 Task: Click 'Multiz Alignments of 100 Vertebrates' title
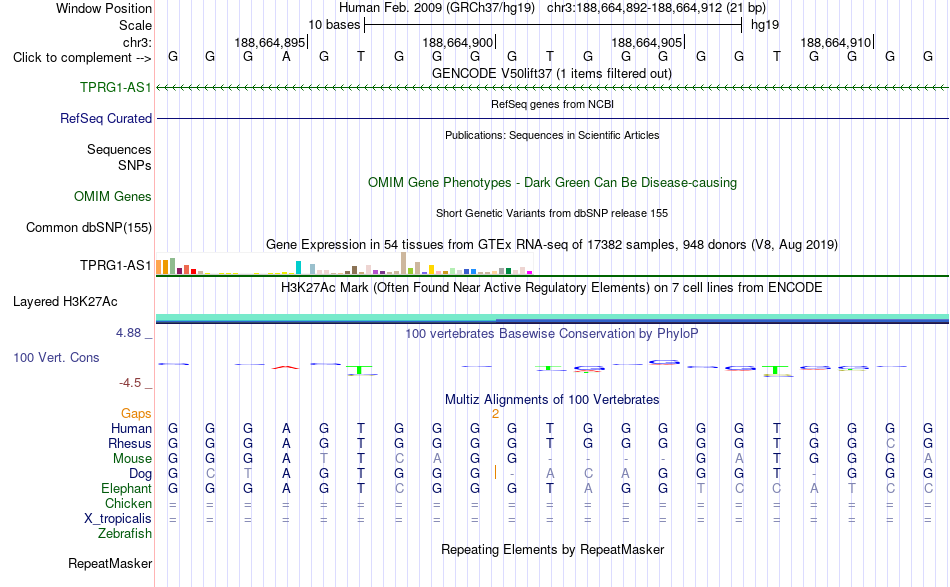(552, 399)
